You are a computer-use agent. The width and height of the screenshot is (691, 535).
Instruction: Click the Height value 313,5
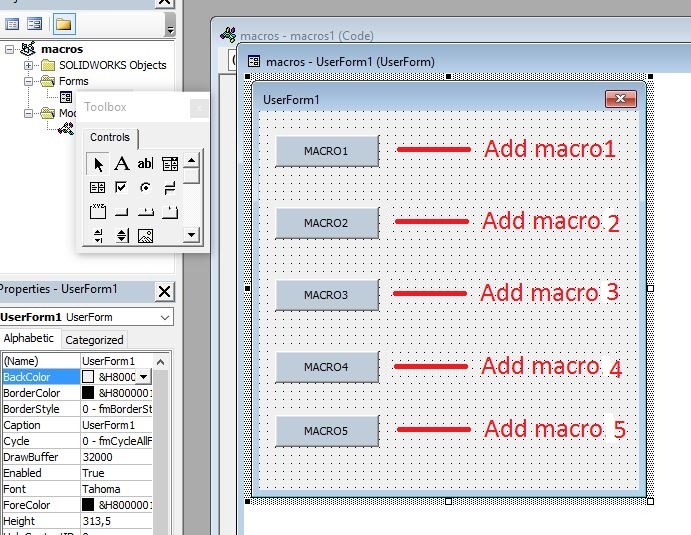tap(116, 521)
